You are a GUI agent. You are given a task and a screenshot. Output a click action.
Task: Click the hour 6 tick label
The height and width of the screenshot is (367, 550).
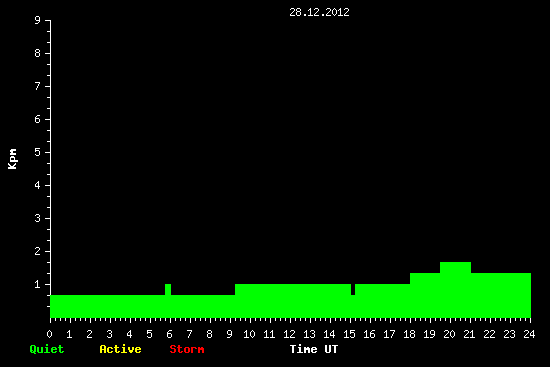tap(169, 334)
